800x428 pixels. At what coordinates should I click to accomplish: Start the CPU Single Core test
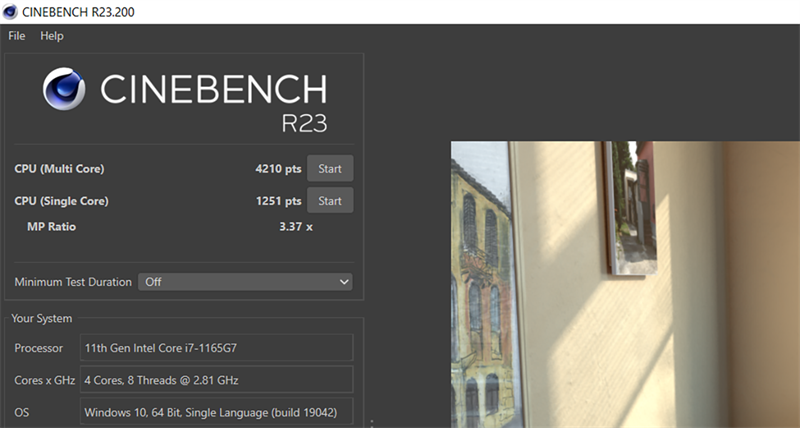pyautogui.click(x=330, y=200)
